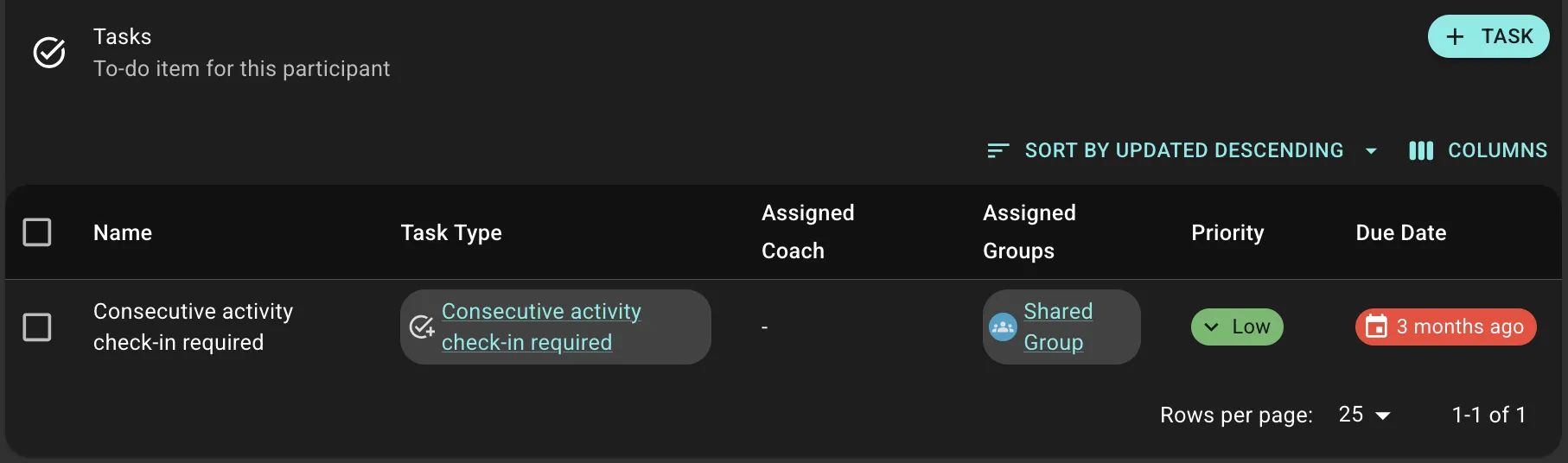Open the Low priority dropdown
Viewport: 1568px width, 463px height.
point(1238,327)
